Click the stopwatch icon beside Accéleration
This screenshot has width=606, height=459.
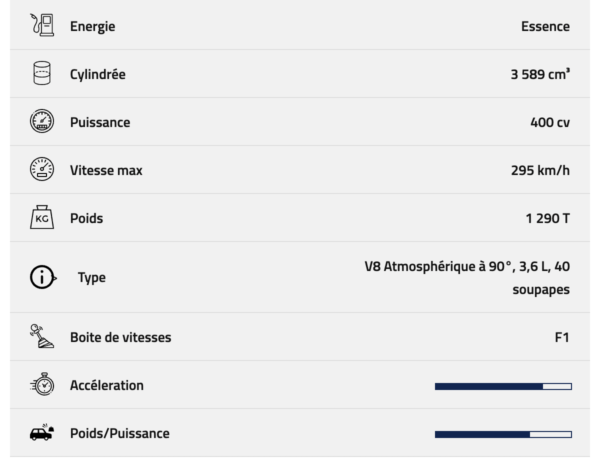42,384
